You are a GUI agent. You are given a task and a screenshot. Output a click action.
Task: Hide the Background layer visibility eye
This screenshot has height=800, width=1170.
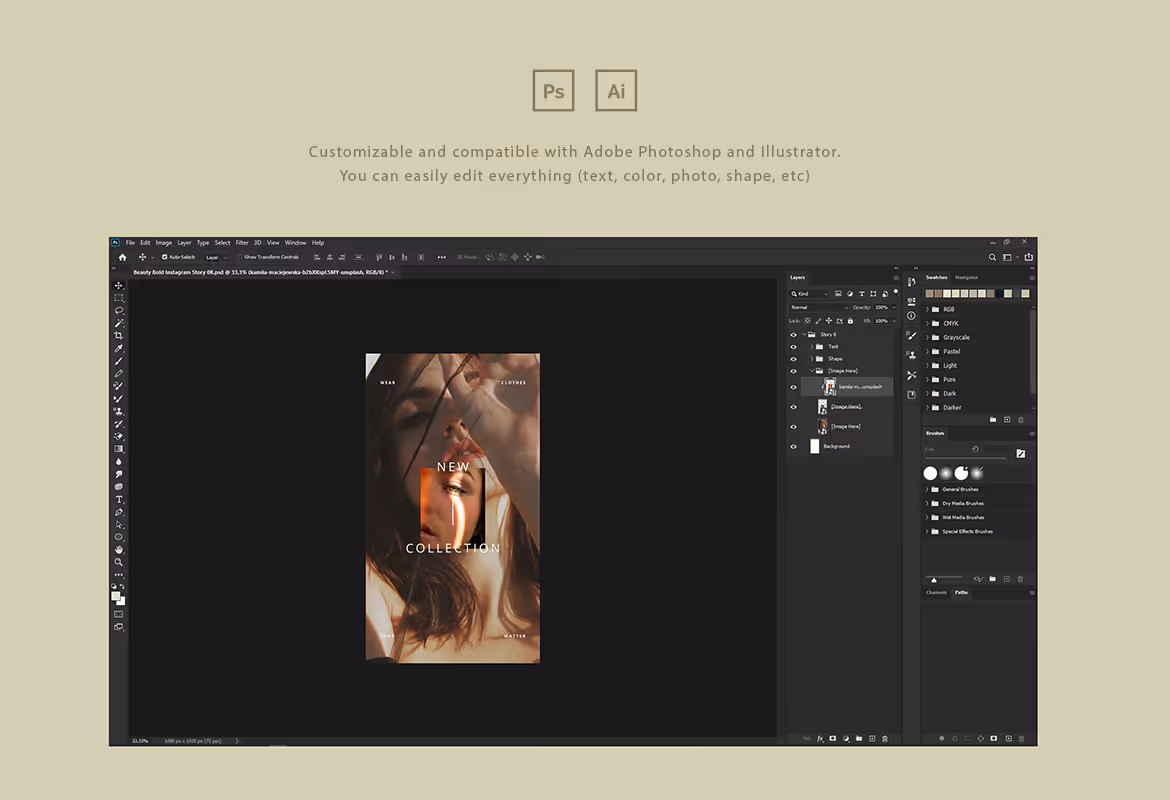point(793,446)
